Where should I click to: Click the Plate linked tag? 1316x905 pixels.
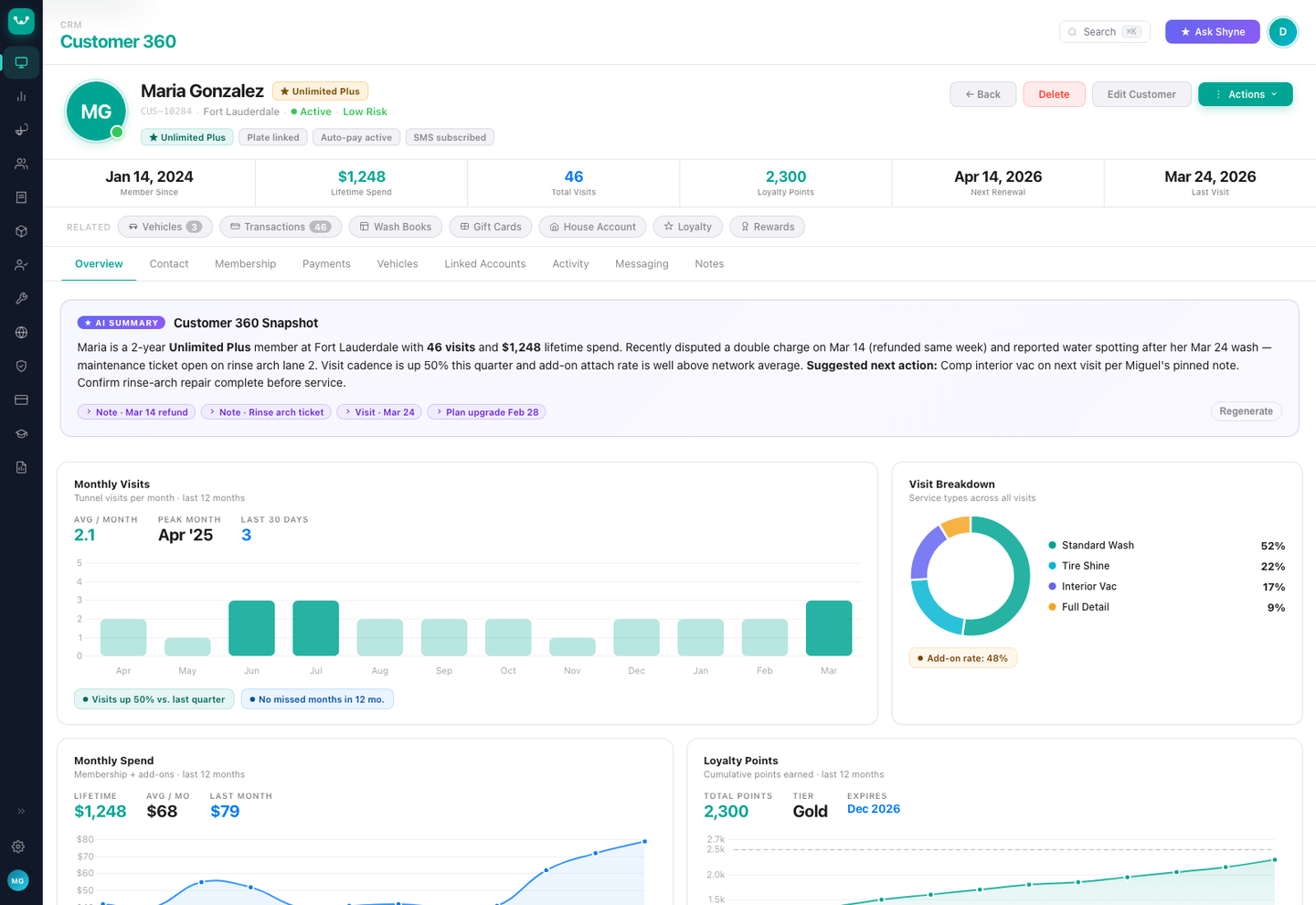273,137
